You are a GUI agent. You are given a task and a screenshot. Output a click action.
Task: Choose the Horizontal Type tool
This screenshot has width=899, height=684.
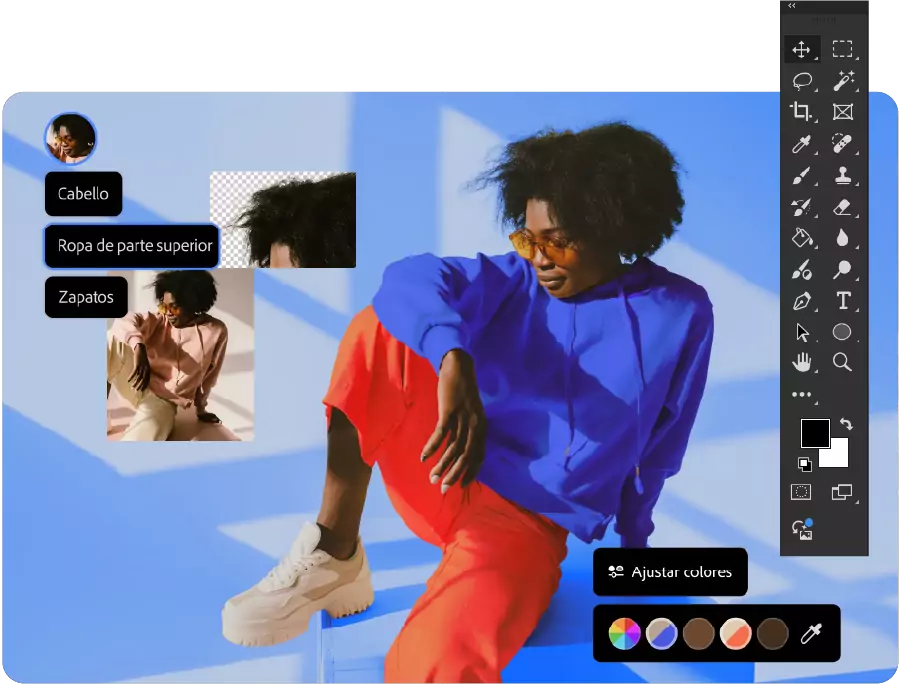[x=843, y=301]
